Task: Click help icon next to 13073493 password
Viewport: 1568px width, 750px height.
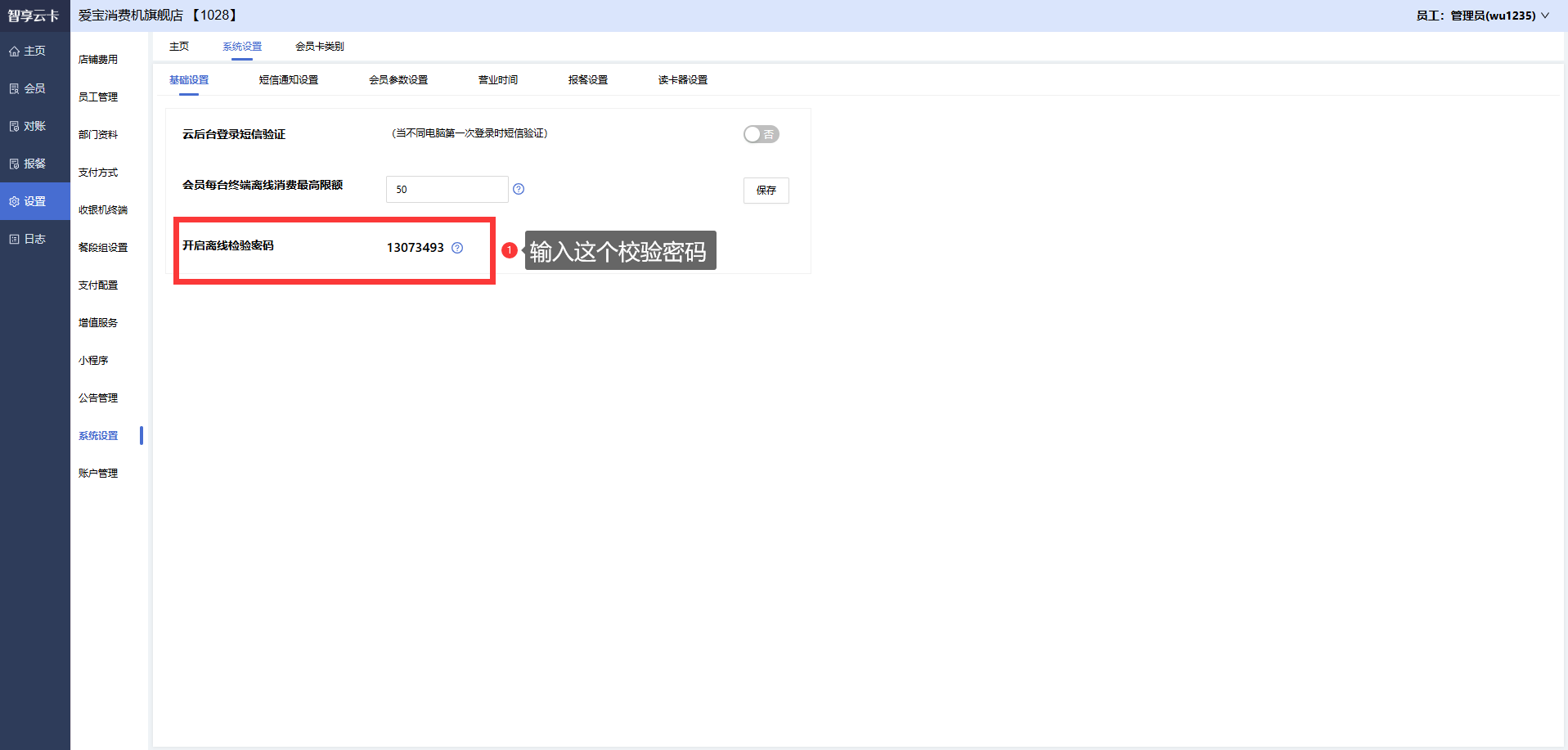Action: point(457,248)
